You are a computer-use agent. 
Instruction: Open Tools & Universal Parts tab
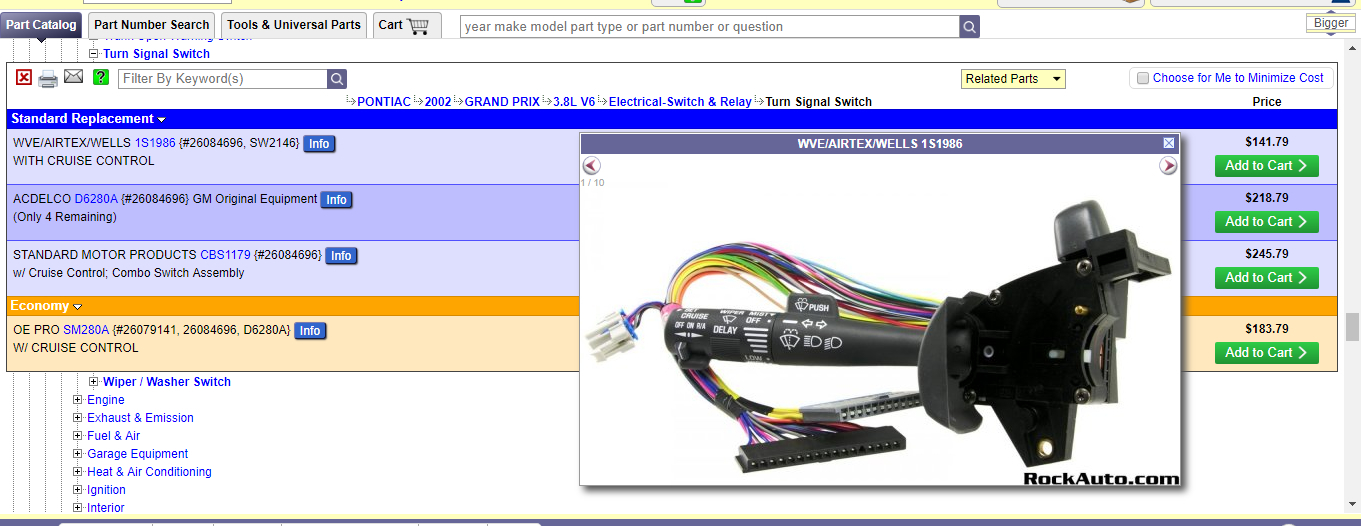coord(294,25)
